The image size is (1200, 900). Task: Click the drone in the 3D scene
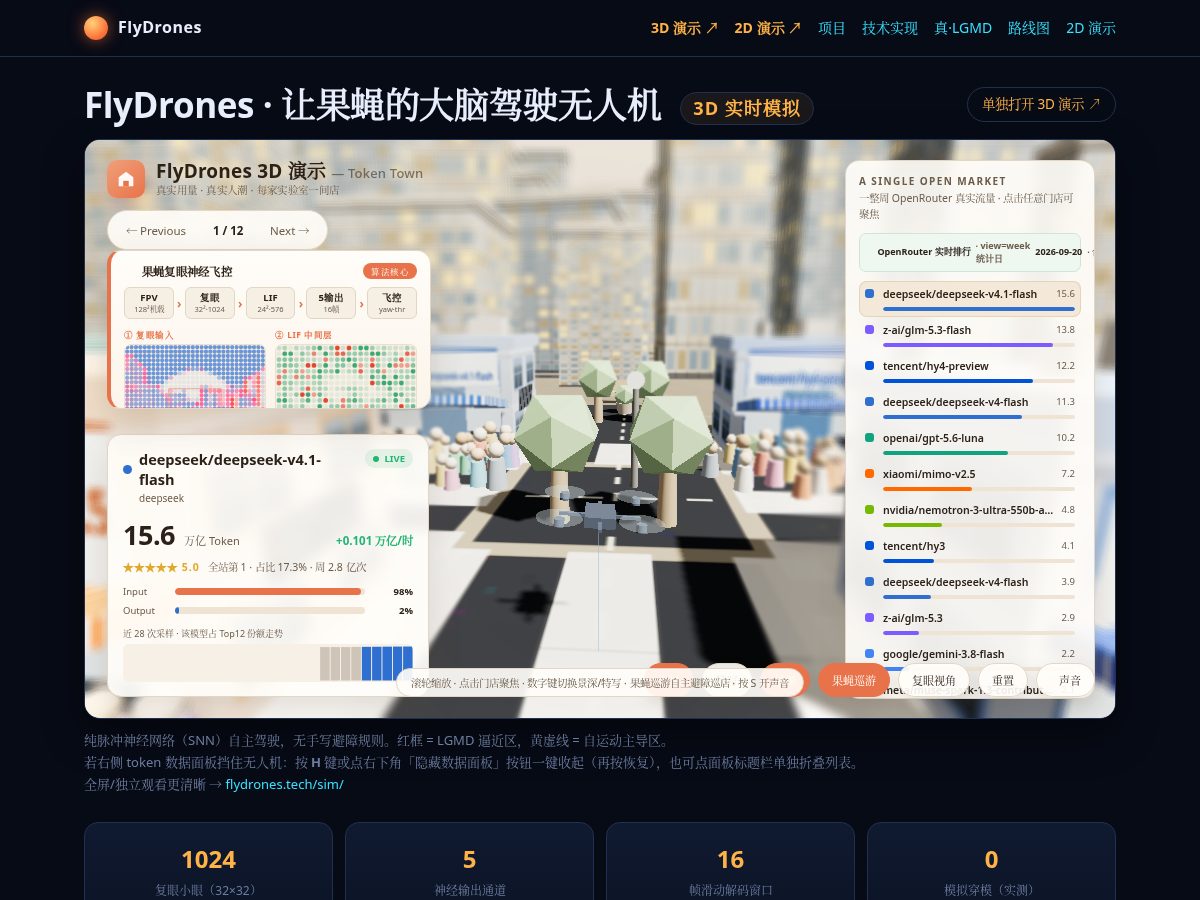(598, 514)
